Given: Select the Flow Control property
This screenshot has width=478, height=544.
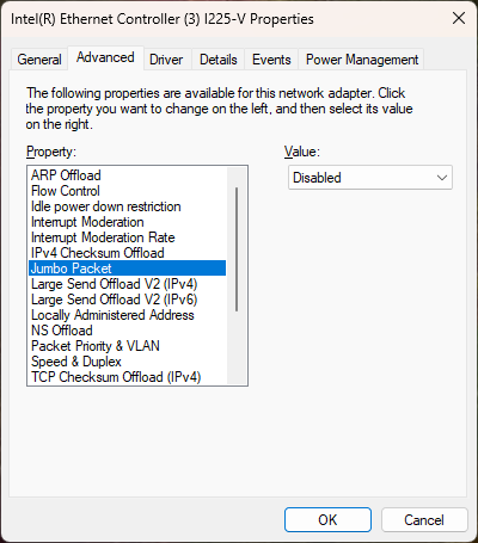Looking at the screenshot, I should pos(127,191).
